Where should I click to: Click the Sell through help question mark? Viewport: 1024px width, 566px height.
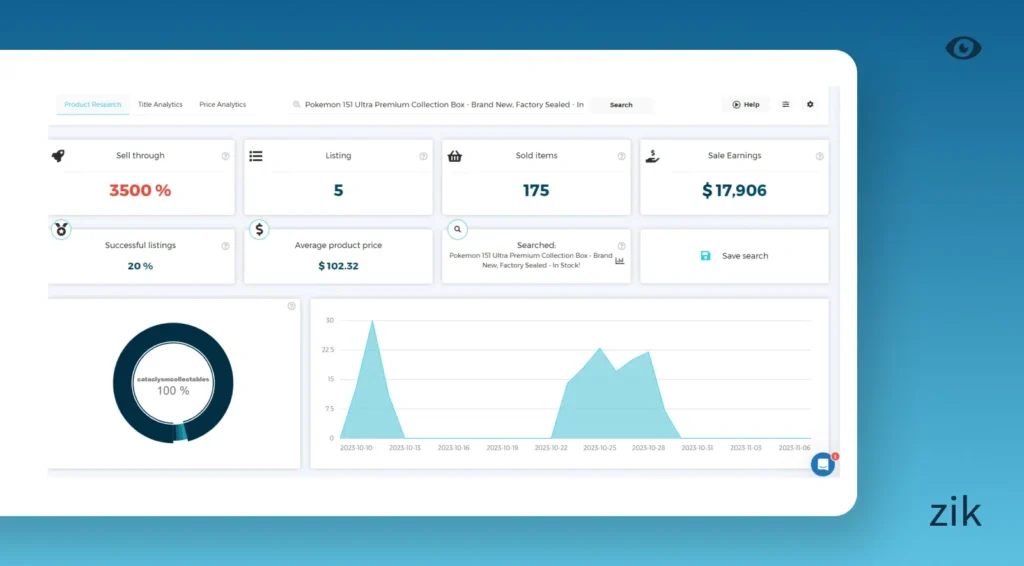tap(225, 156)
